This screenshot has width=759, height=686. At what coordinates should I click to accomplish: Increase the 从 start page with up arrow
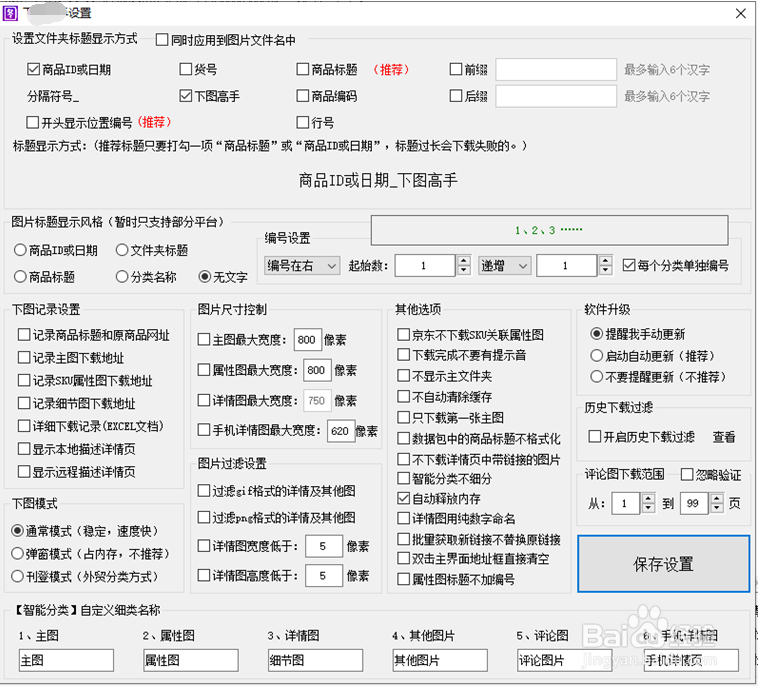click(x=648, y=499)
